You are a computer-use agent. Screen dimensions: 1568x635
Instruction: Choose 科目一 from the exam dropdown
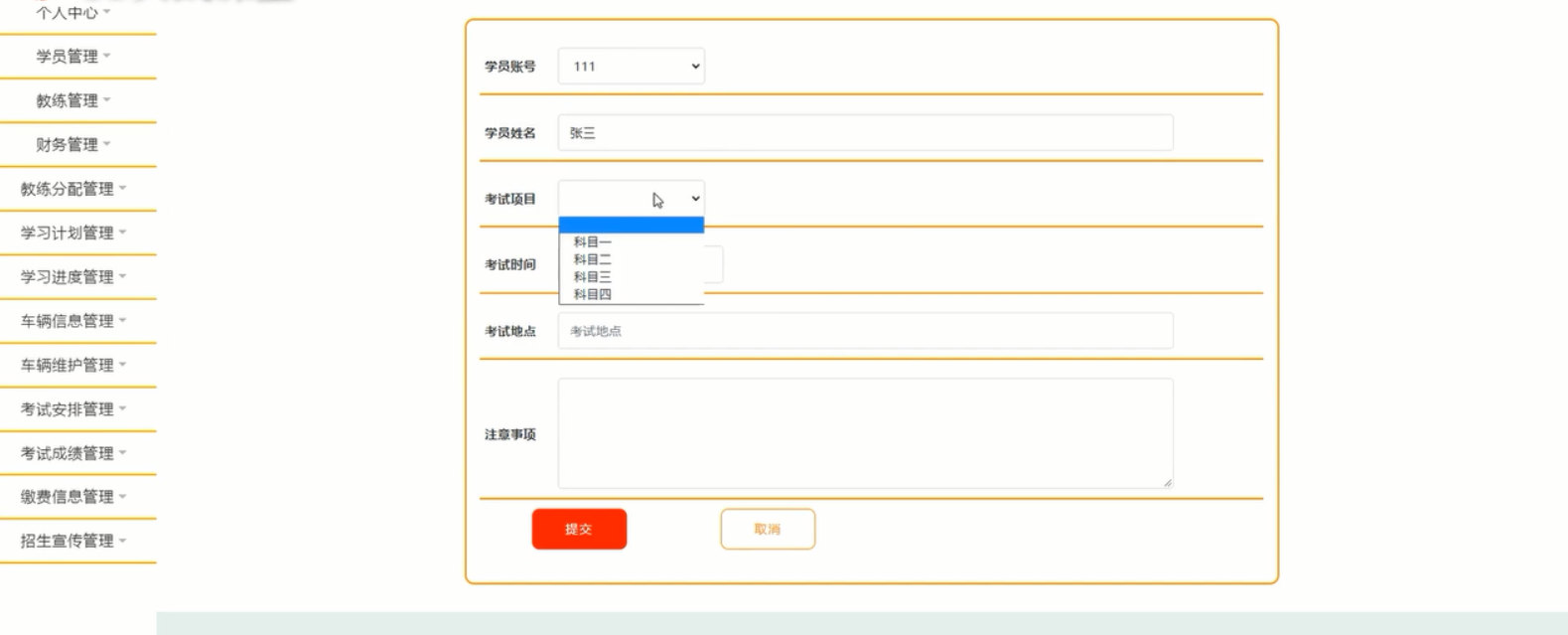pos(632,241)
